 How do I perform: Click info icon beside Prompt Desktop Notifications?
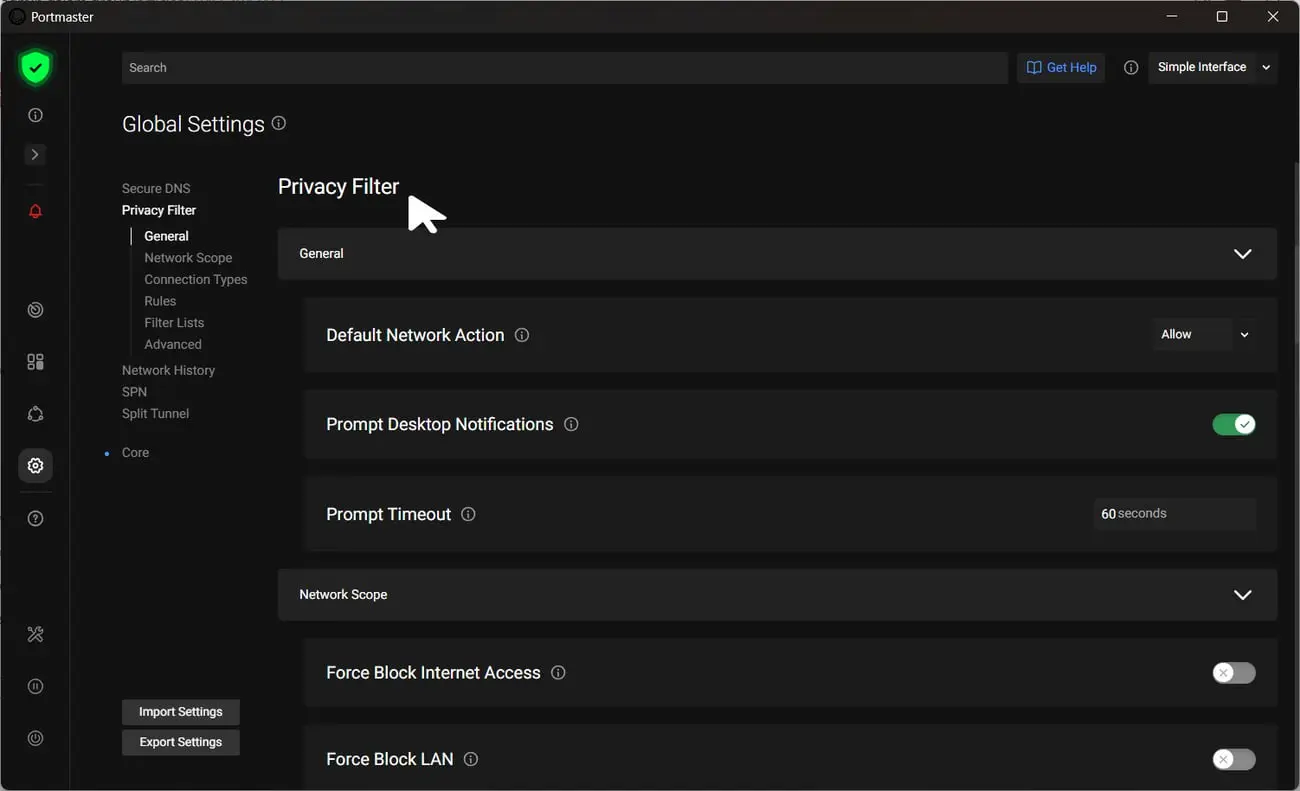pyautogui.click(x=571, y=424)
